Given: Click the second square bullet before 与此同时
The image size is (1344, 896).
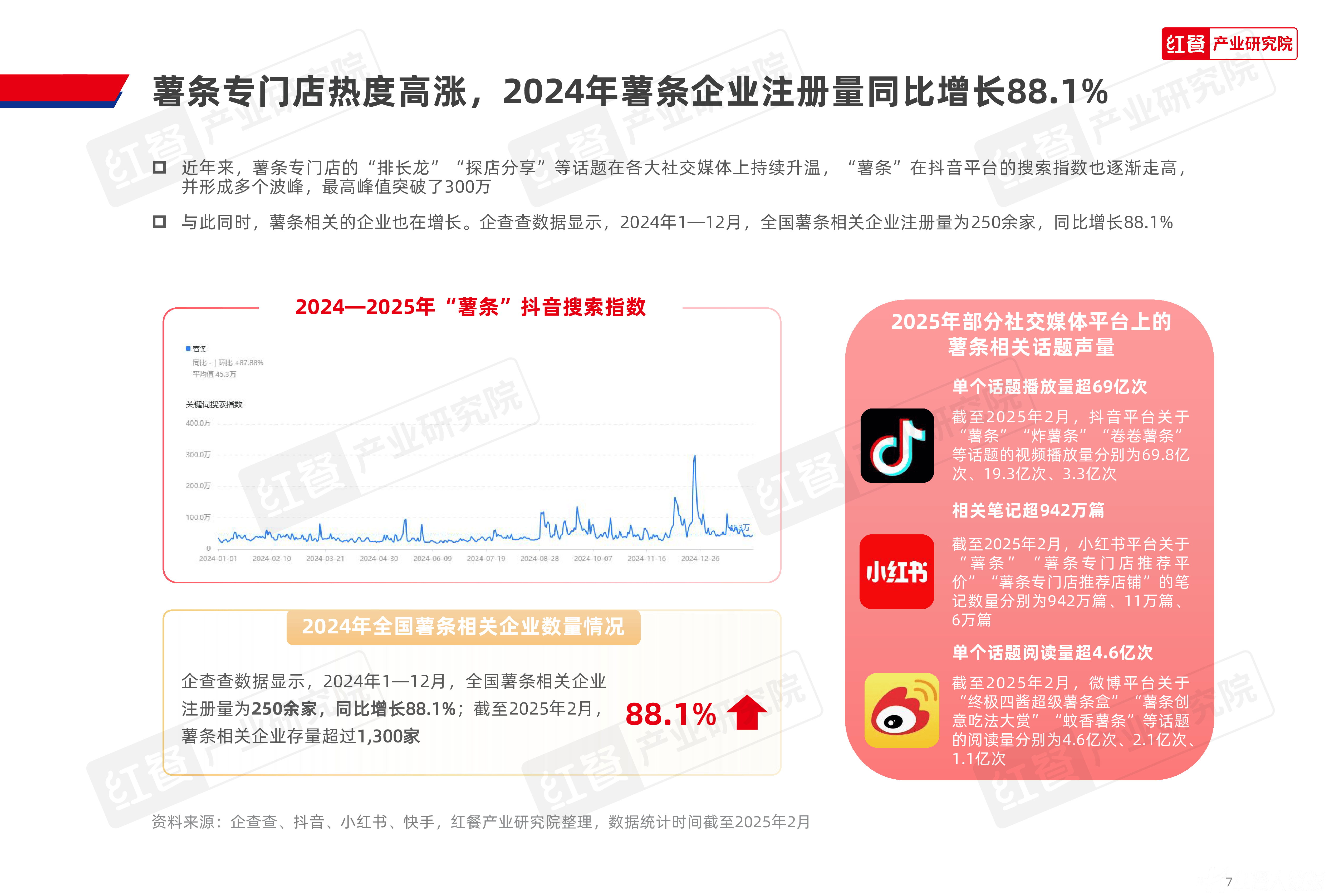Looking at the screenshot, I should click(159, 222).
